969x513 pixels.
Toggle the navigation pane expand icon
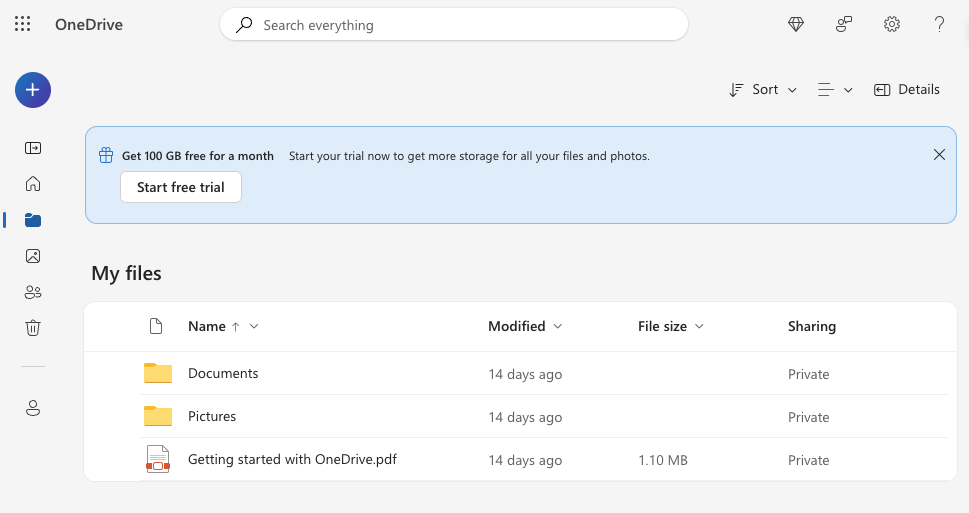[x=33, y=148]
